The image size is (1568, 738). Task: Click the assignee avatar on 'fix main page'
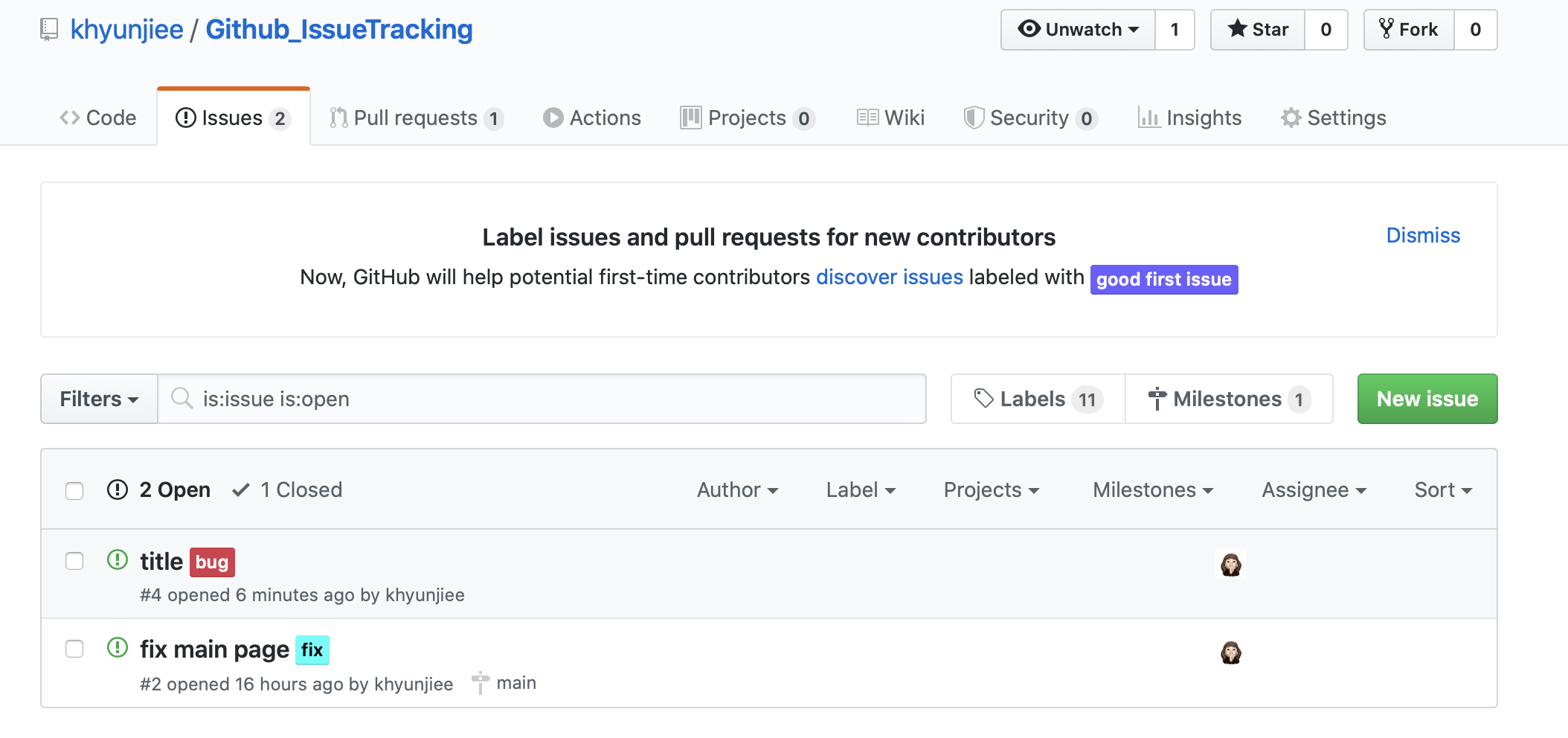(x=1230, y=653)
